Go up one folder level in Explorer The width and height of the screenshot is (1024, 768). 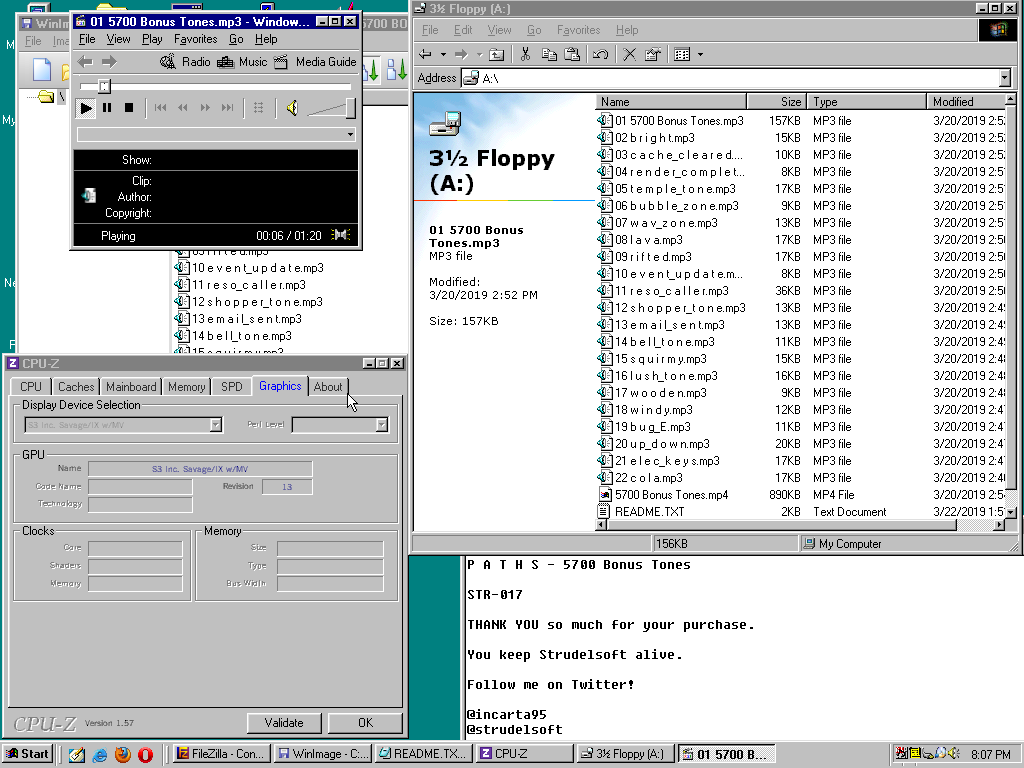(496, 54)
